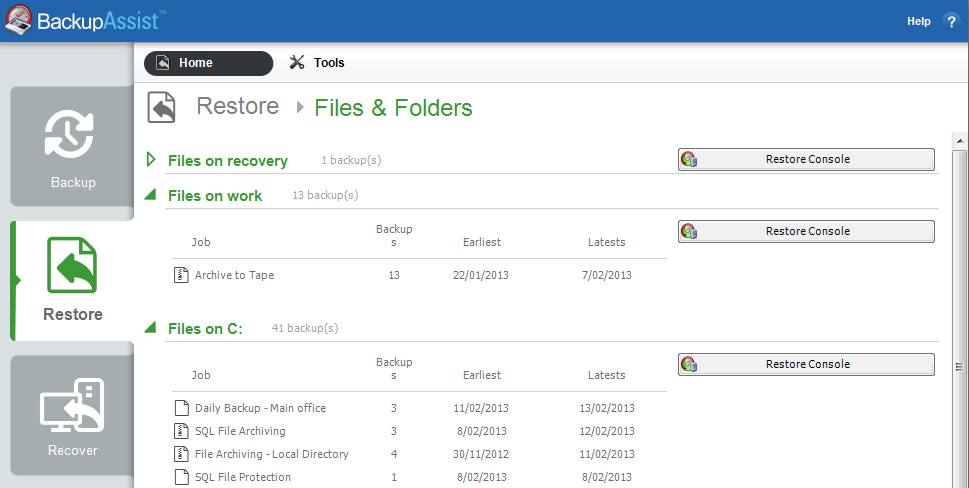Click the BackupAssist logo icon

click(18, 21)
